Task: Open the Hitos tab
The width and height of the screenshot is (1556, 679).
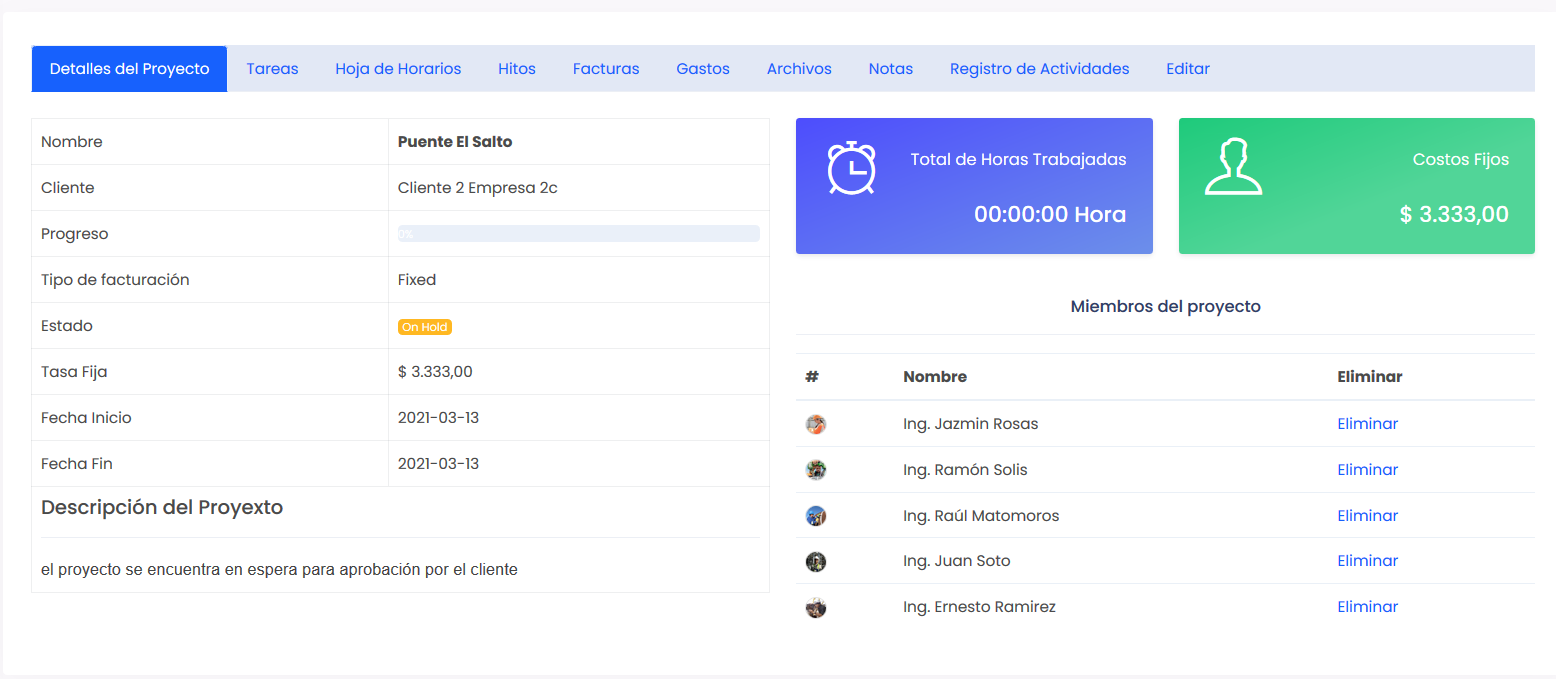Action: coord(517,69)
